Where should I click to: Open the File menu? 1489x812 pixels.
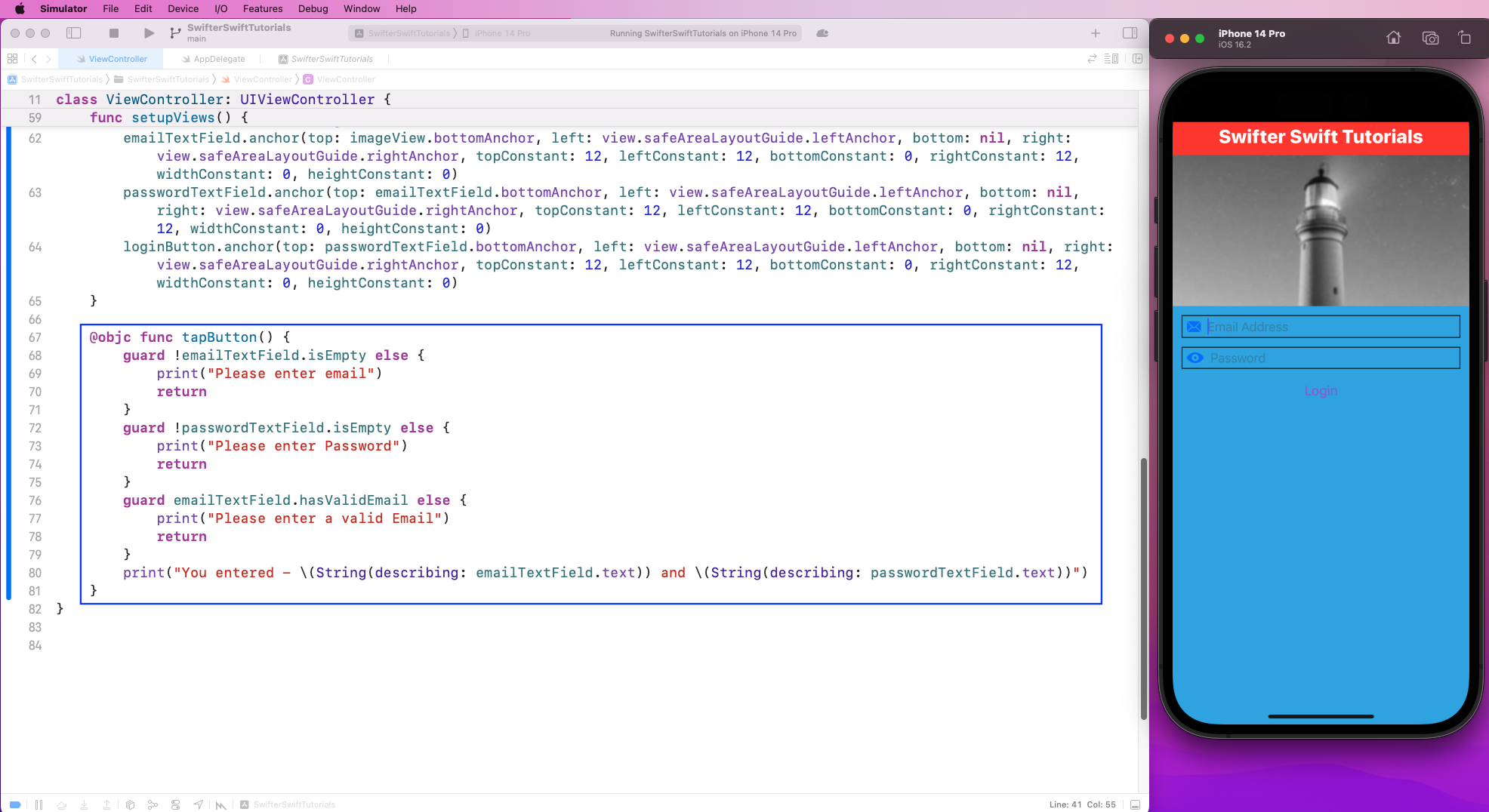coord(111,8)
